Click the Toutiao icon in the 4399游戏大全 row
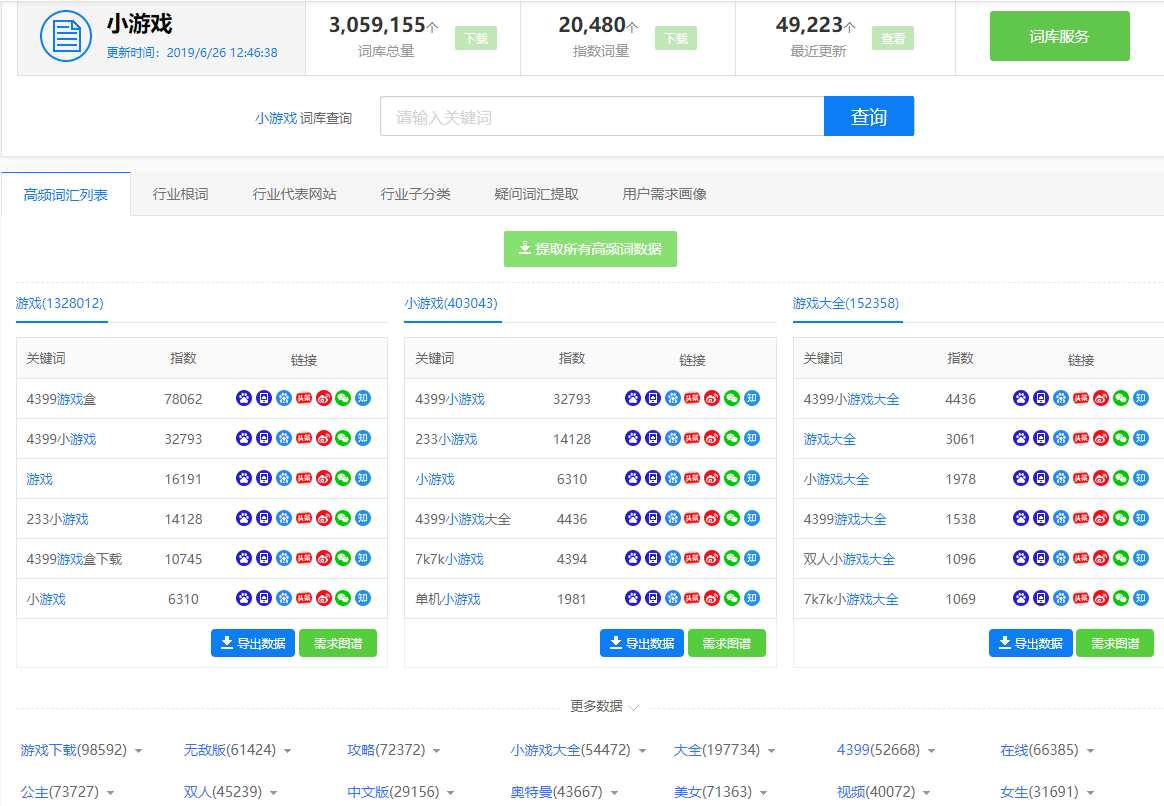This screenshot has width=1164, height=806. 1081,518
